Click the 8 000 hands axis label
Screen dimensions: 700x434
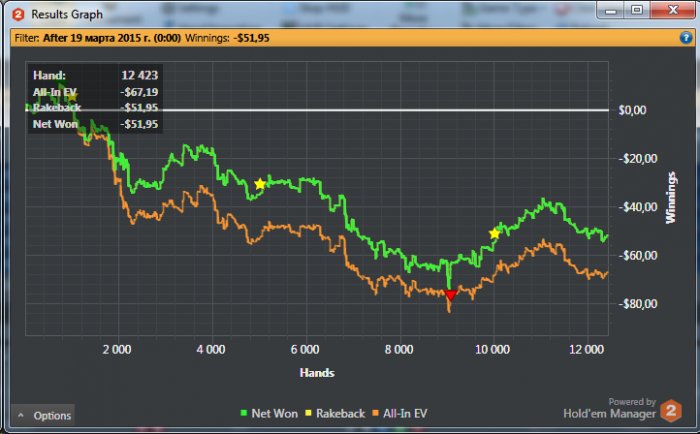click(x=399, y=349)
